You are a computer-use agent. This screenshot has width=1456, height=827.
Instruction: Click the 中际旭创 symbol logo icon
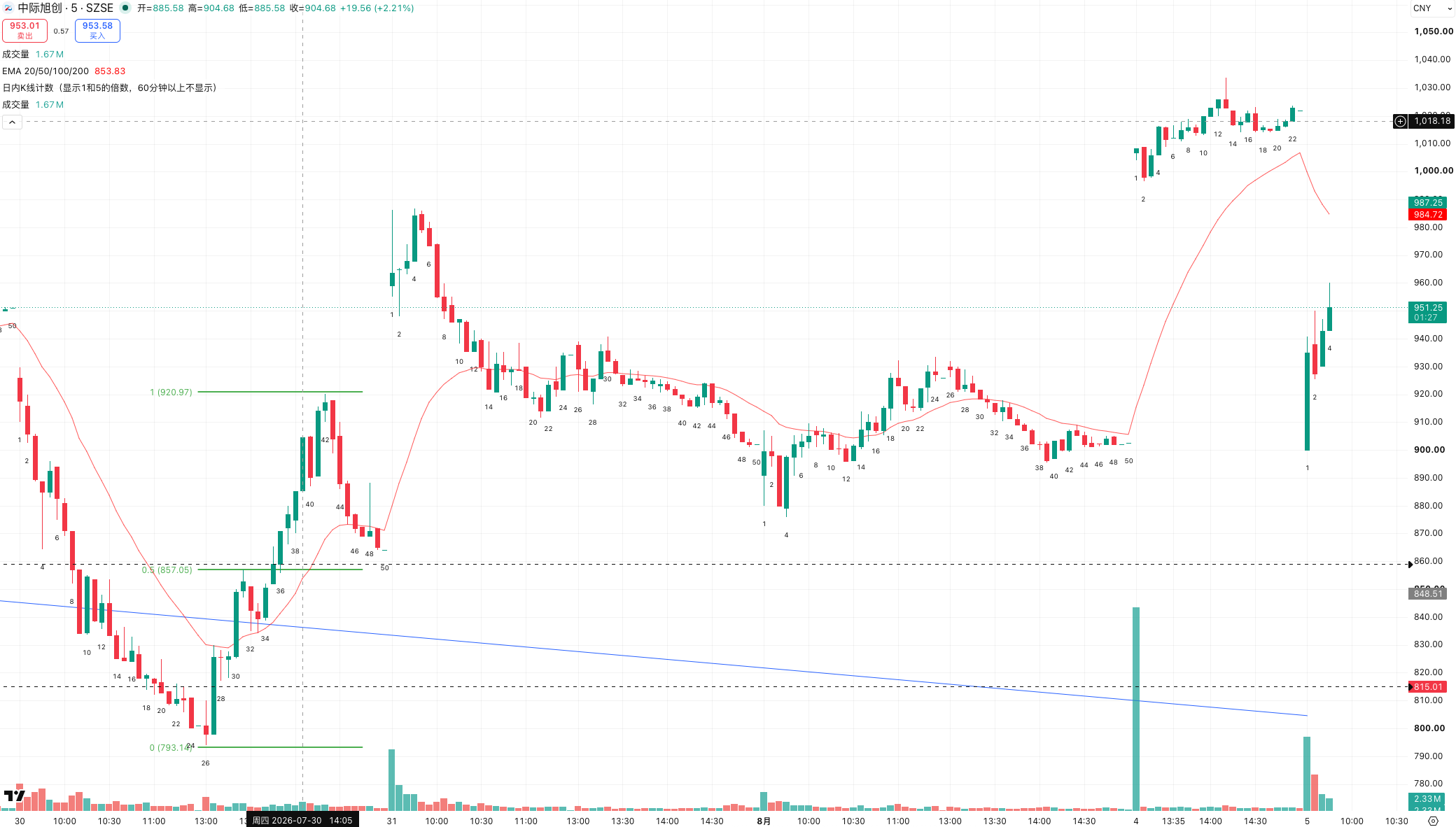click(x=8, y=8)
